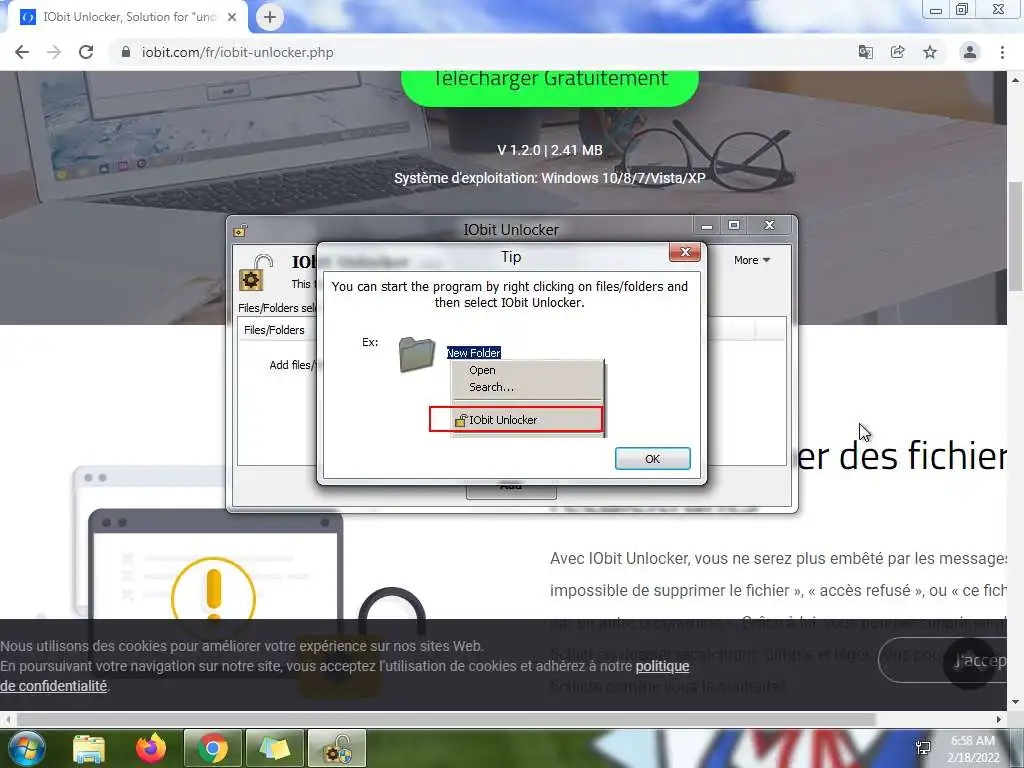Open the Google Translate page icon
Image resolution: width=1024 pixels, height=768 pixels.
(x=865, y=52)
